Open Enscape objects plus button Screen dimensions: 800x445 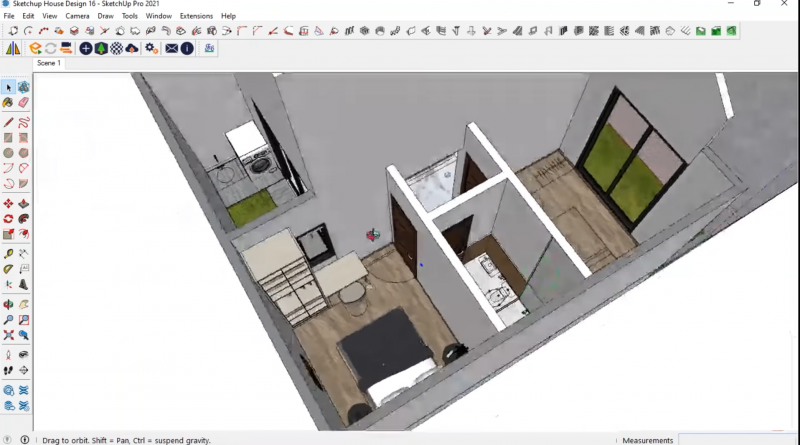tap(86, 48)
